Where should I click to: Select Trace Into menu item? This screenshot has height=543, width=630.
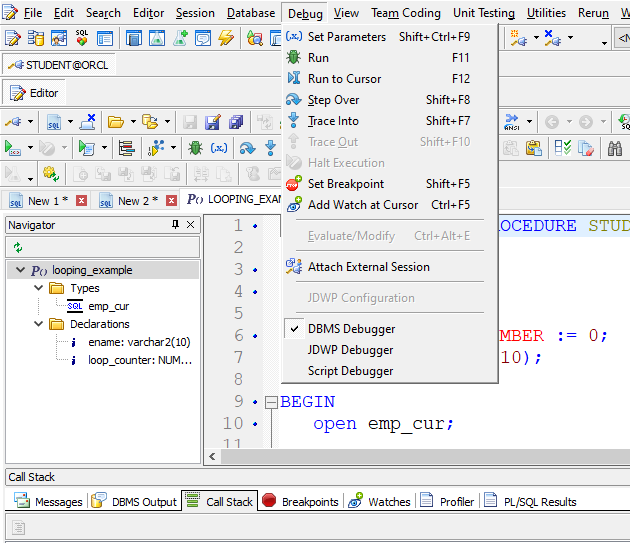pyautogui.click(x=390, y=121)
